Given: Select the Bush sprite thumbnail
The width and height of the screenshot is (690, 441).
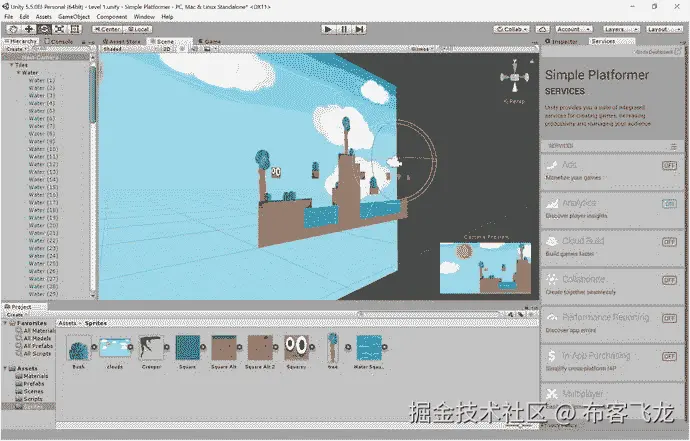Looking at the screenshot, I should (79, 348).
